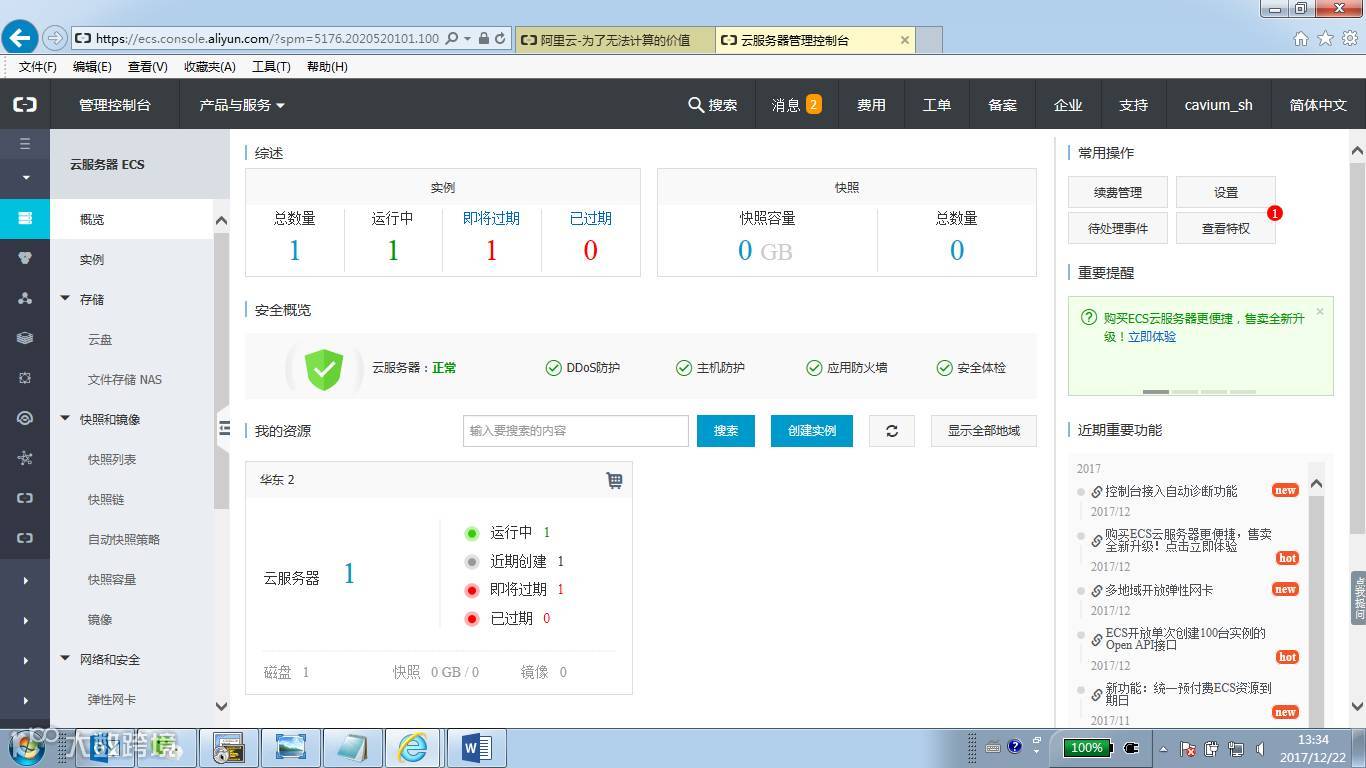This screenshot has width=1366, height=768.
Task: Collapse the 网络和安全 tree section
Action: pos(65,659)
